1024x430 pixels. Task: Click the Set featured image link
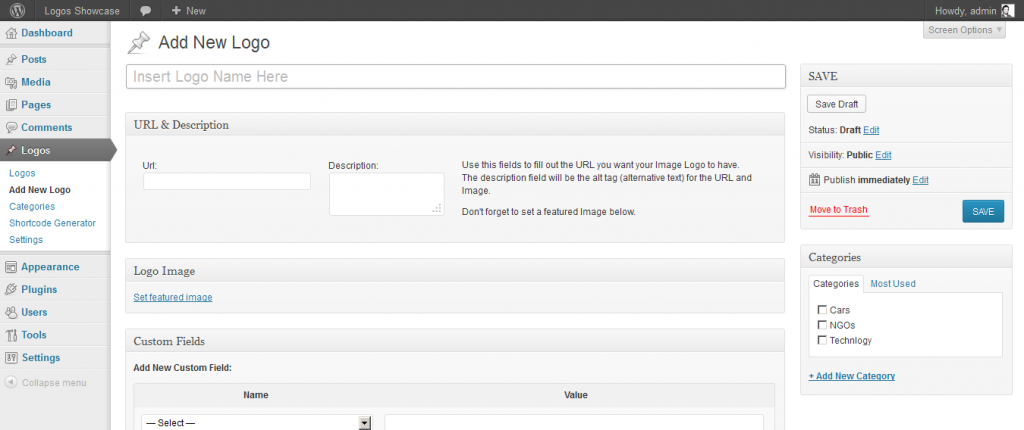coord(173,297)
